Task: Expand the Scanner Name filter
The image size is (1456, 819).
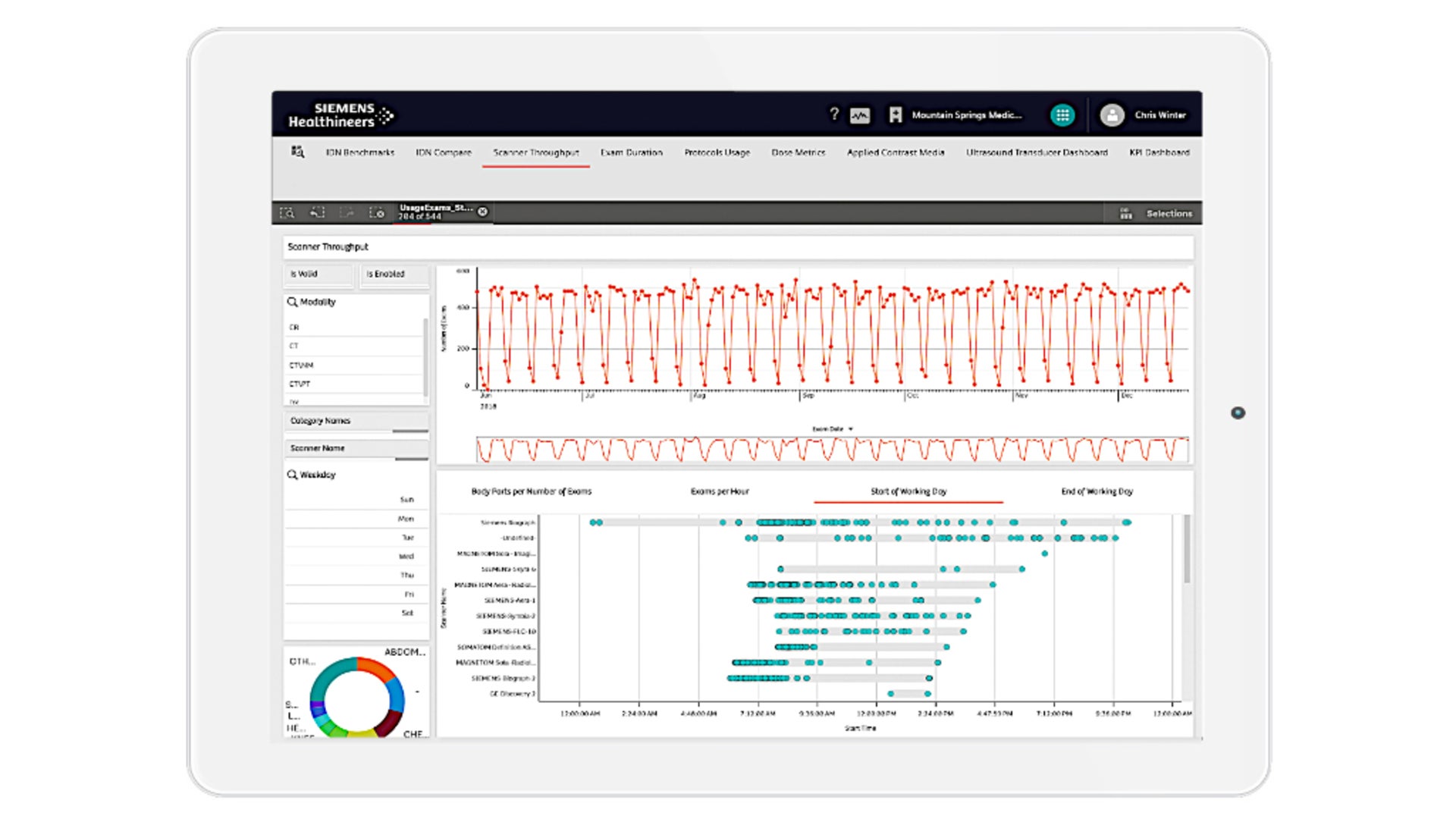Action: 356,448
